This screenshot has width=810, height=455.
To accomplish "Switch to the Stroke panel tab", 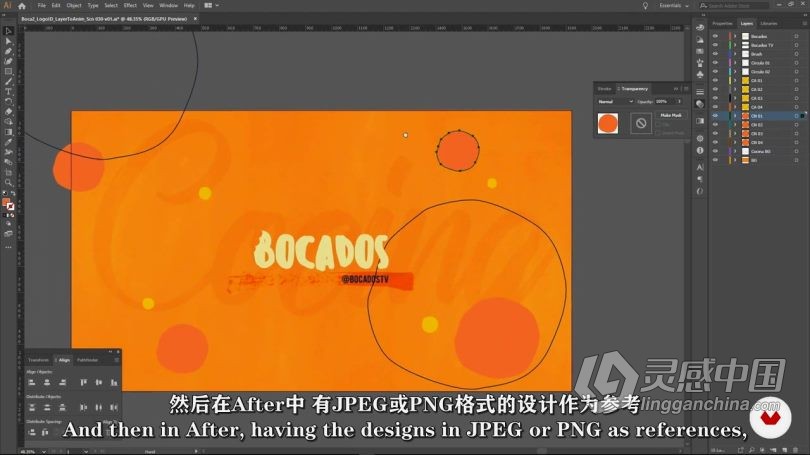I will 604,89.
